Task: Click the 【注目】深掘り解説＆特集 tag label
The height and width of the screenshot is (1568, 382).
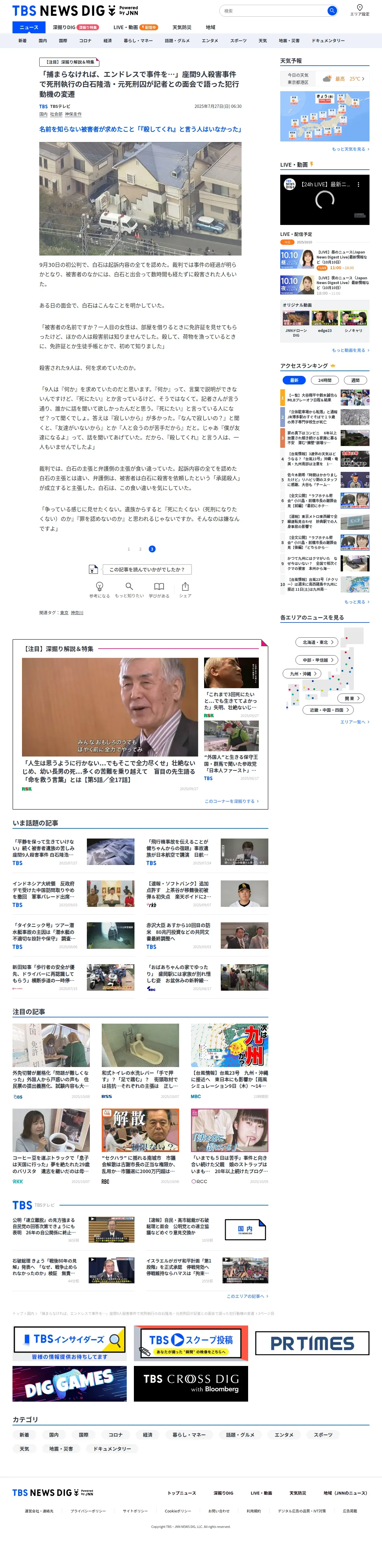Action: tap(69, 62)
